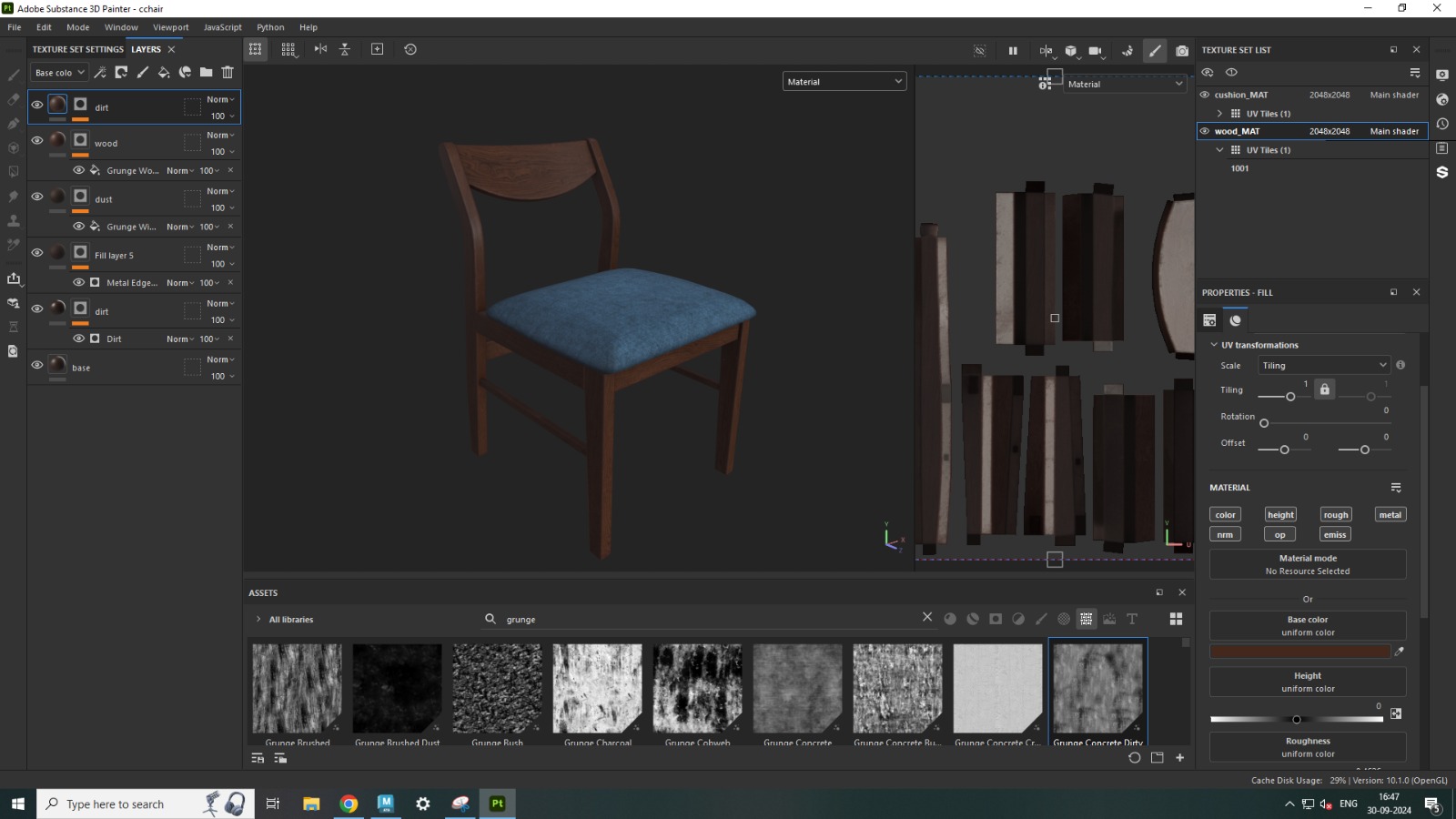
Task: Open the export textures icon in left sidebar
Action: tap(14, 278)
